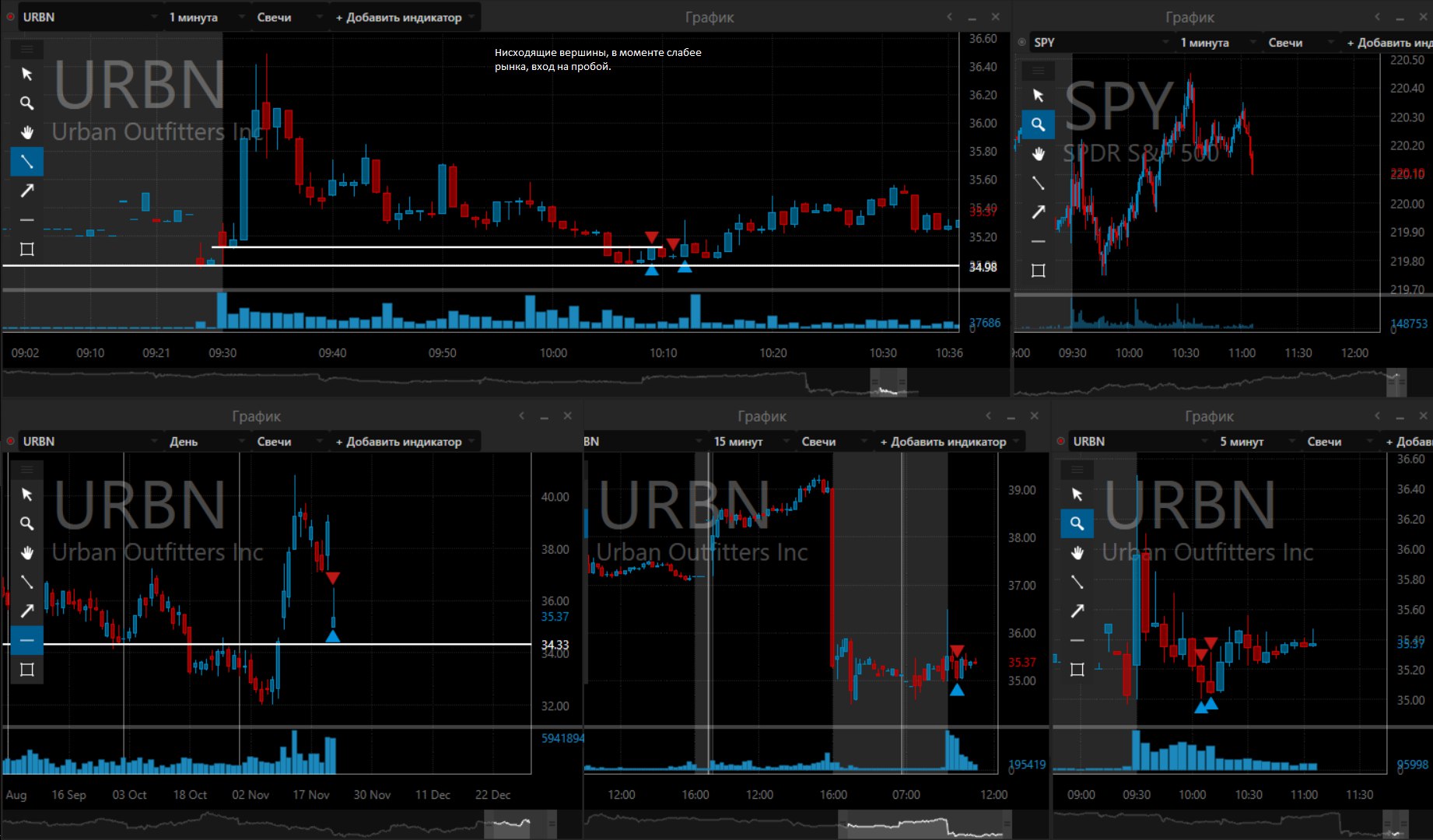Screen dimensions: 1433x840
Task: Select rectangle tool in SPY chart
Action: tap(1038, 271)
